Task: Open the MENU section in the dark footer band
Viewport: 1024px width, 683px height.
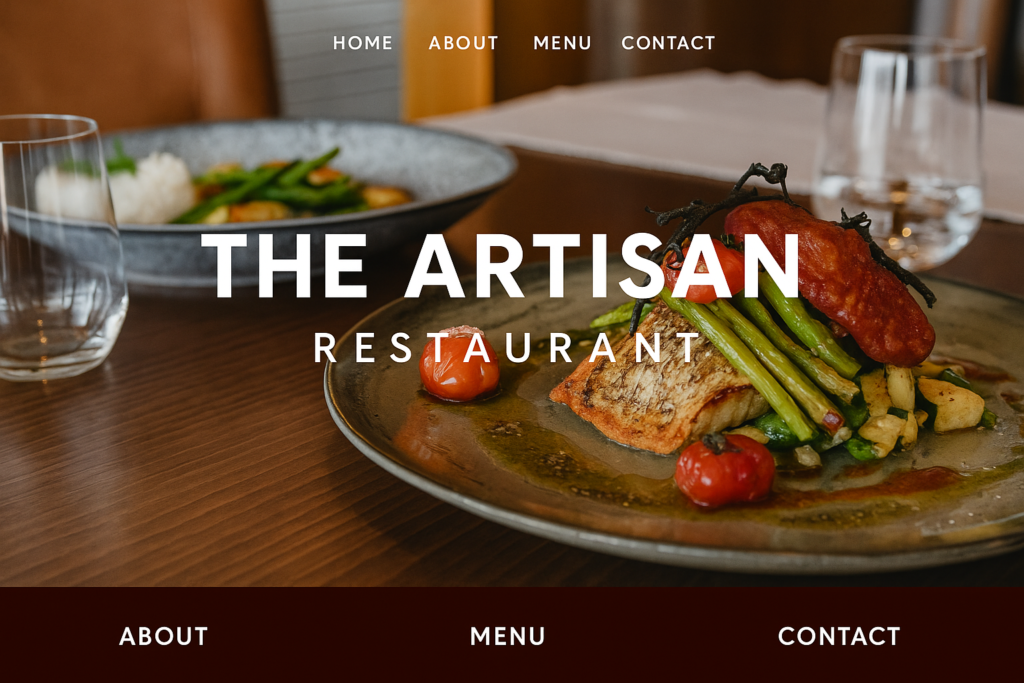Action: coord(507,636)
